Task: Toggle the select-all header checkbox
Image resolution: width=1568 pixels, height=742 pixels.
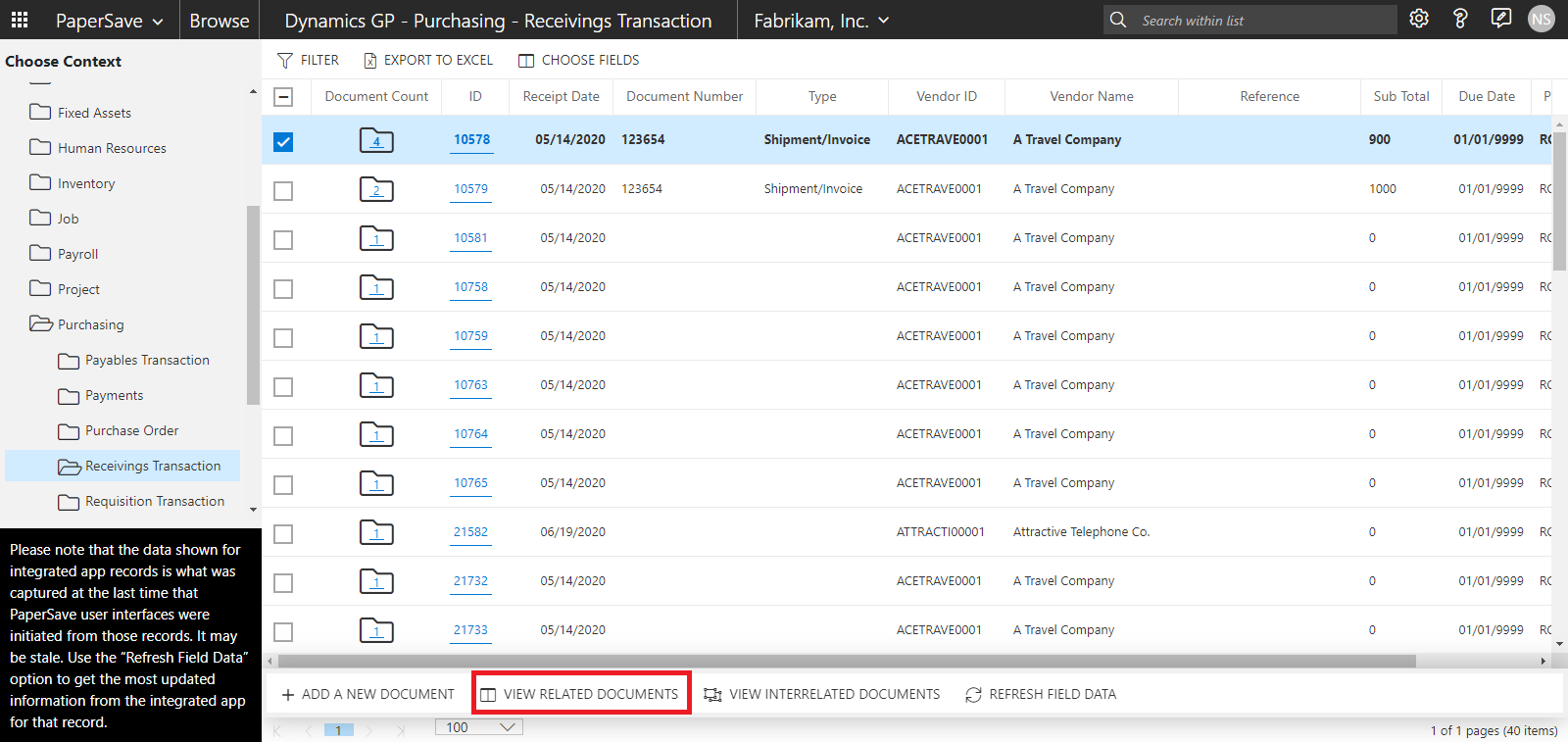Action: pos(283,97)
